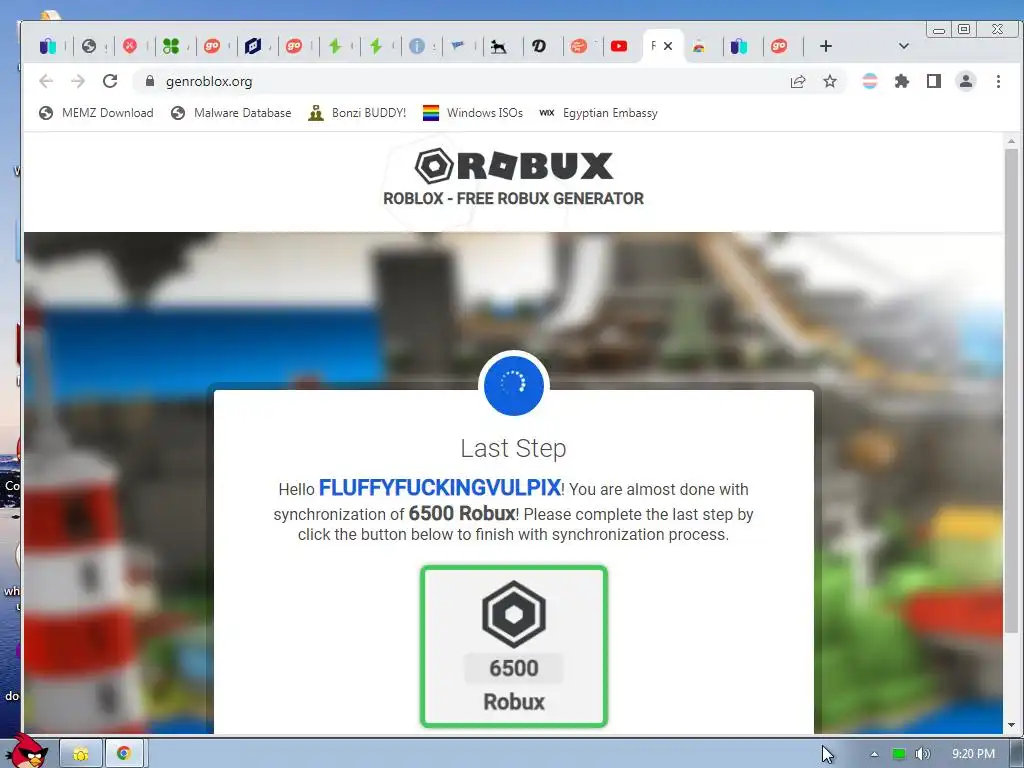Image resolution: width=1024 pixels, height=768 pixels.
Task: Switch to the black horse icon tab
Action: point(498,46)
